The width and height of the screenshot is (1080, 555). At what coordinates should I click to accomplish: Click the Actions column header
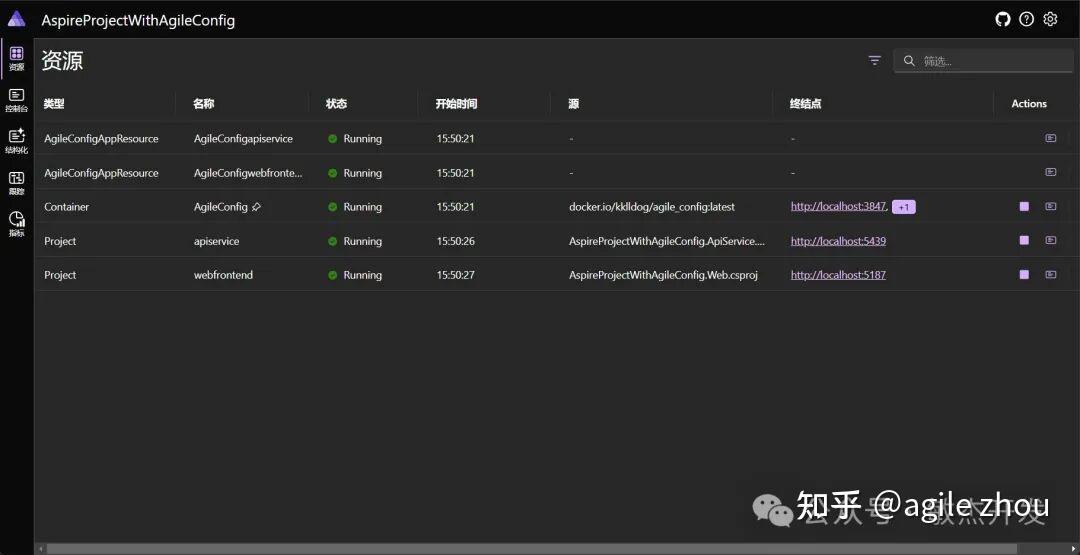point(1029,104)
